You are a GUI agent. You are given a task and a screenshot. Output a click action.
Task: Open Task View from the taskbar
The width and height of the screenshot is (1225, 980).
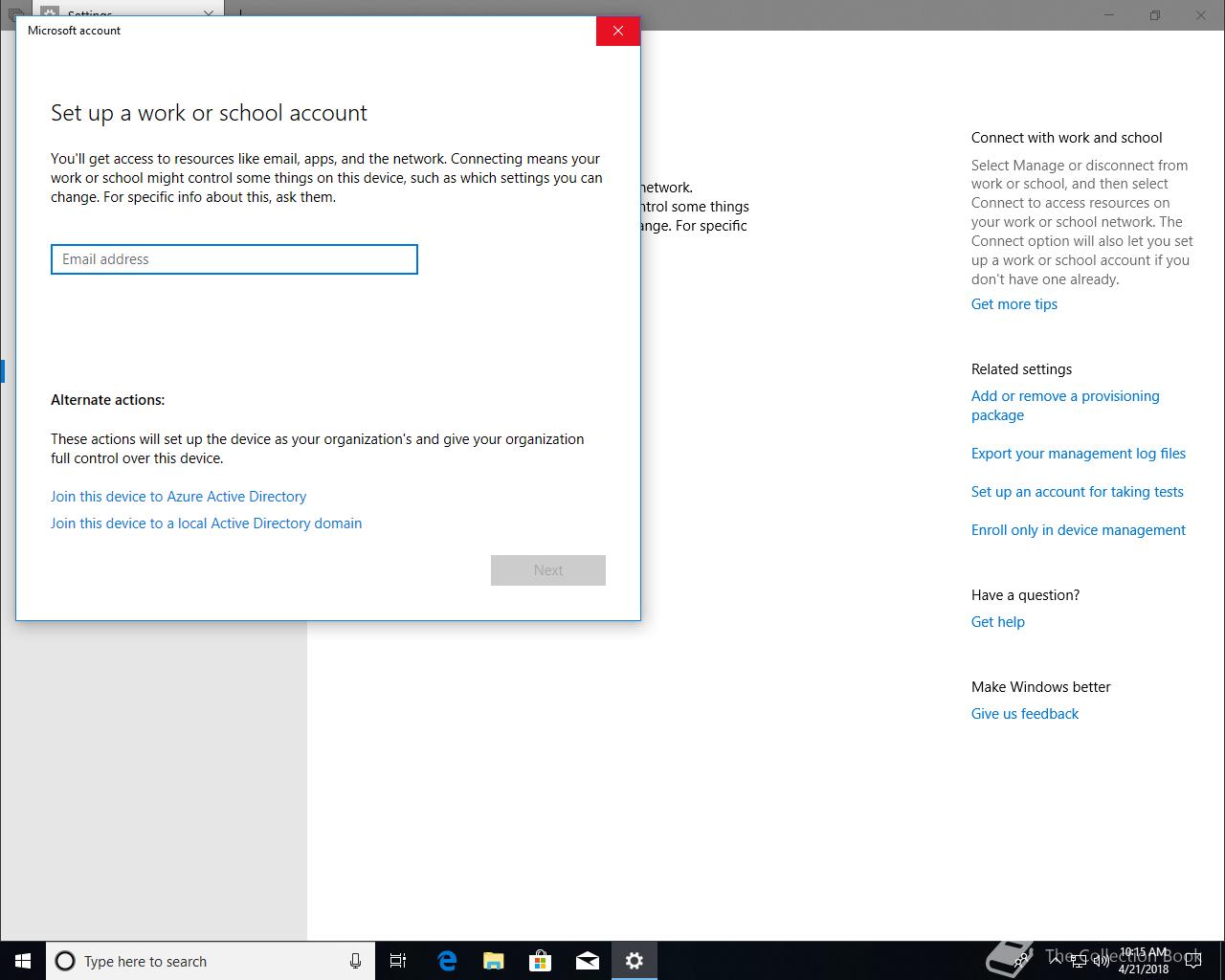point(398,961)
